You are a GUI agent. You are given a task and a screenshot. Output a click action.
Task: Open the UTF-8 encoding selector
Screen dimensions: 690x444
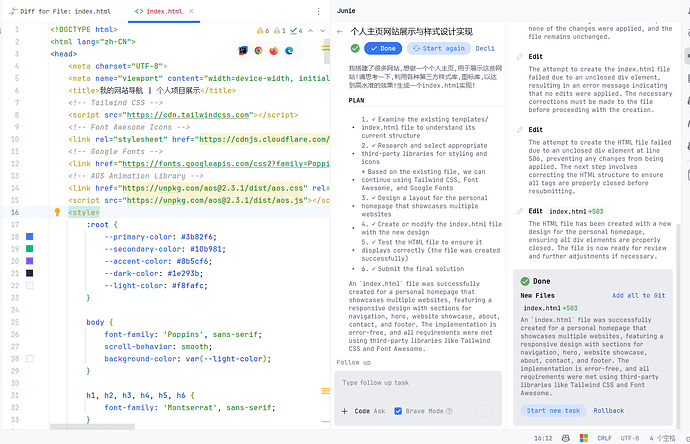630,438
